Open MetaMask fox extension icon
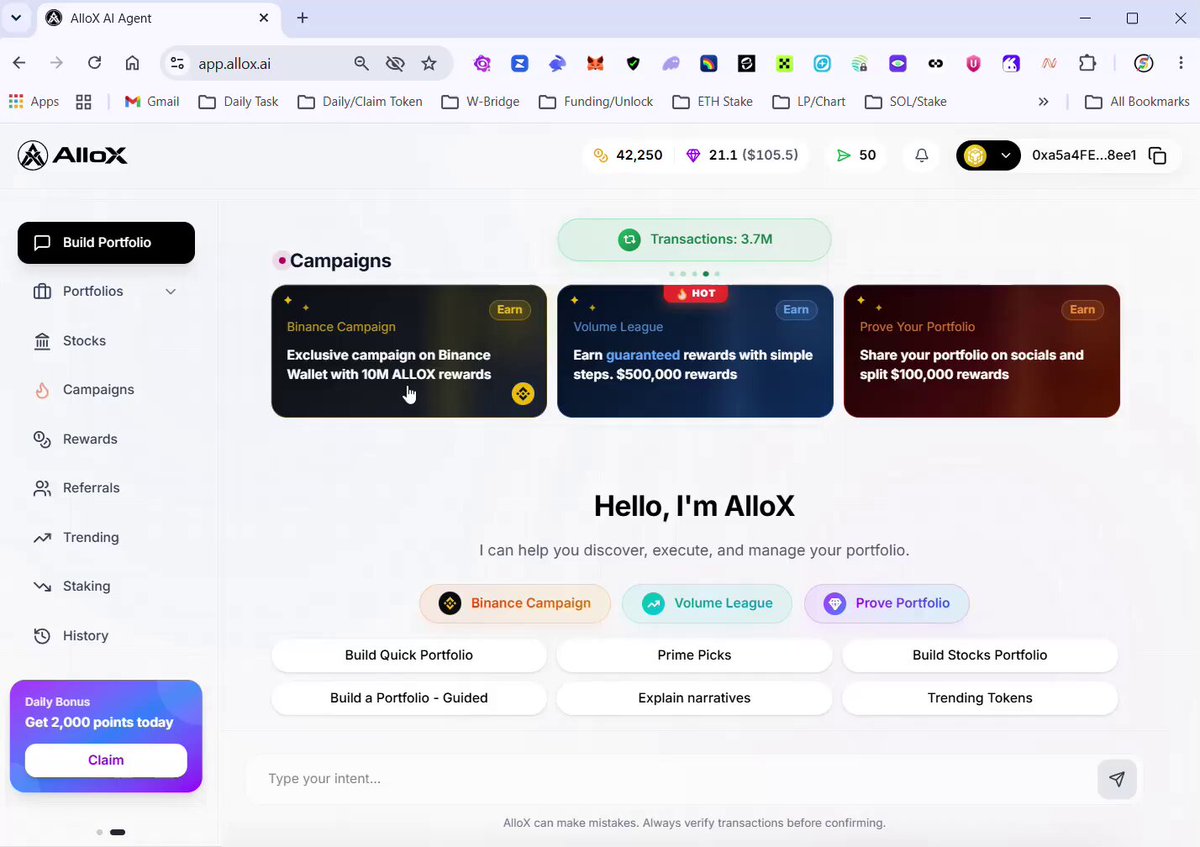Image resolution: width=1200 pixels, height=847 pixels. 595,63
